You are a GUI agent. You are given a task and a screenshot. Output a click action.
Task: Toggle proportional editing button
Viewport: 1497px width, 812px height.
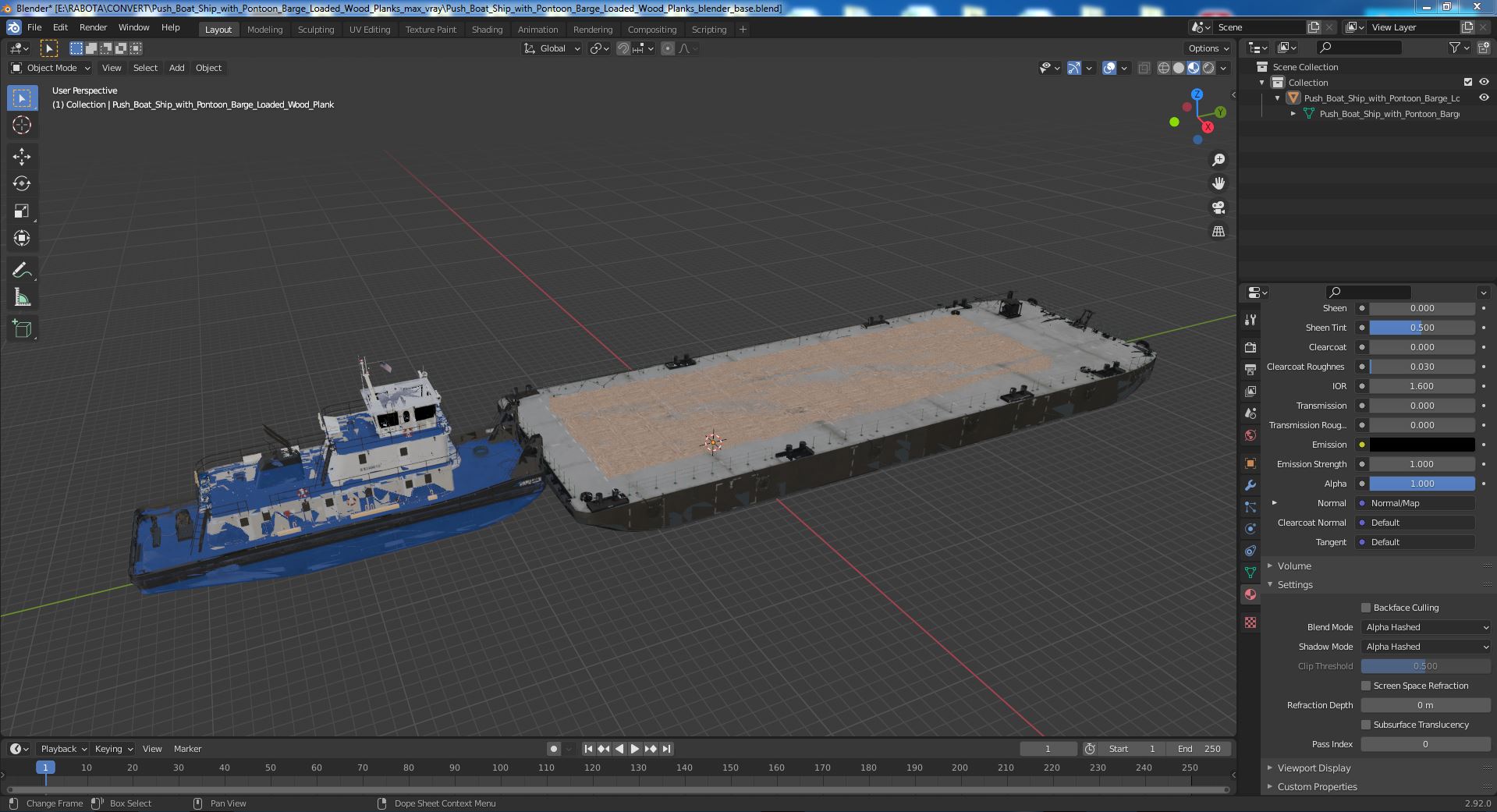click(668, 48)
